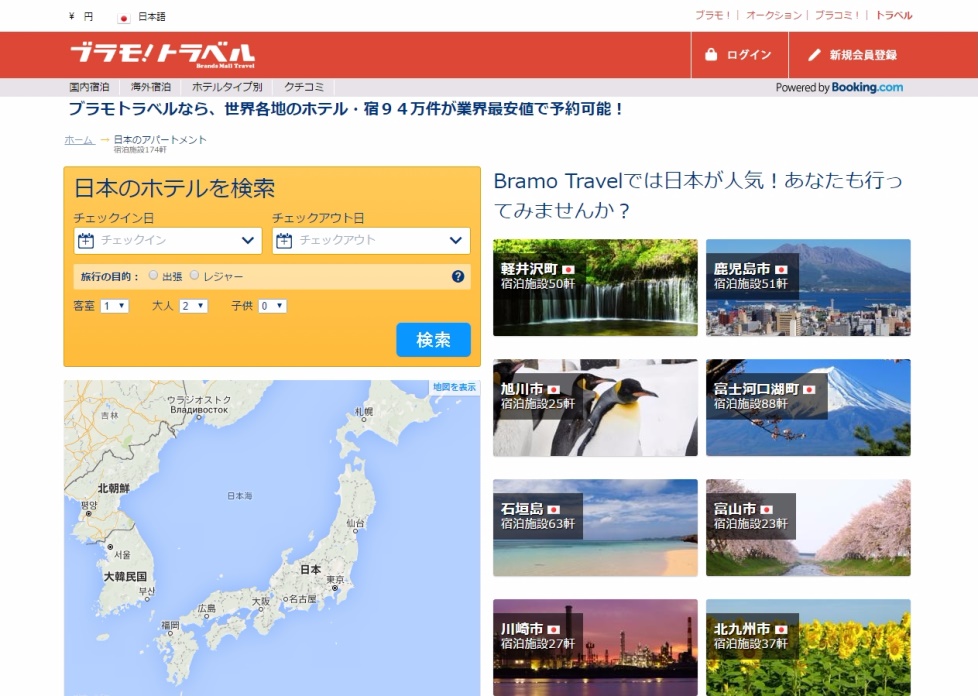
Task: Click the blue help question mark icon
Action: tap(458, 276)
